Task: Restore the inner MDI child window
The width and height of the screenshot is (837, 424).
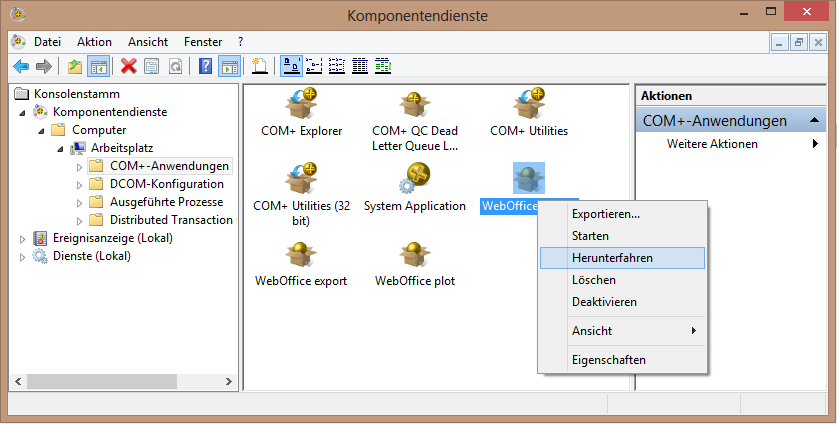Action: tap(799, 42)
